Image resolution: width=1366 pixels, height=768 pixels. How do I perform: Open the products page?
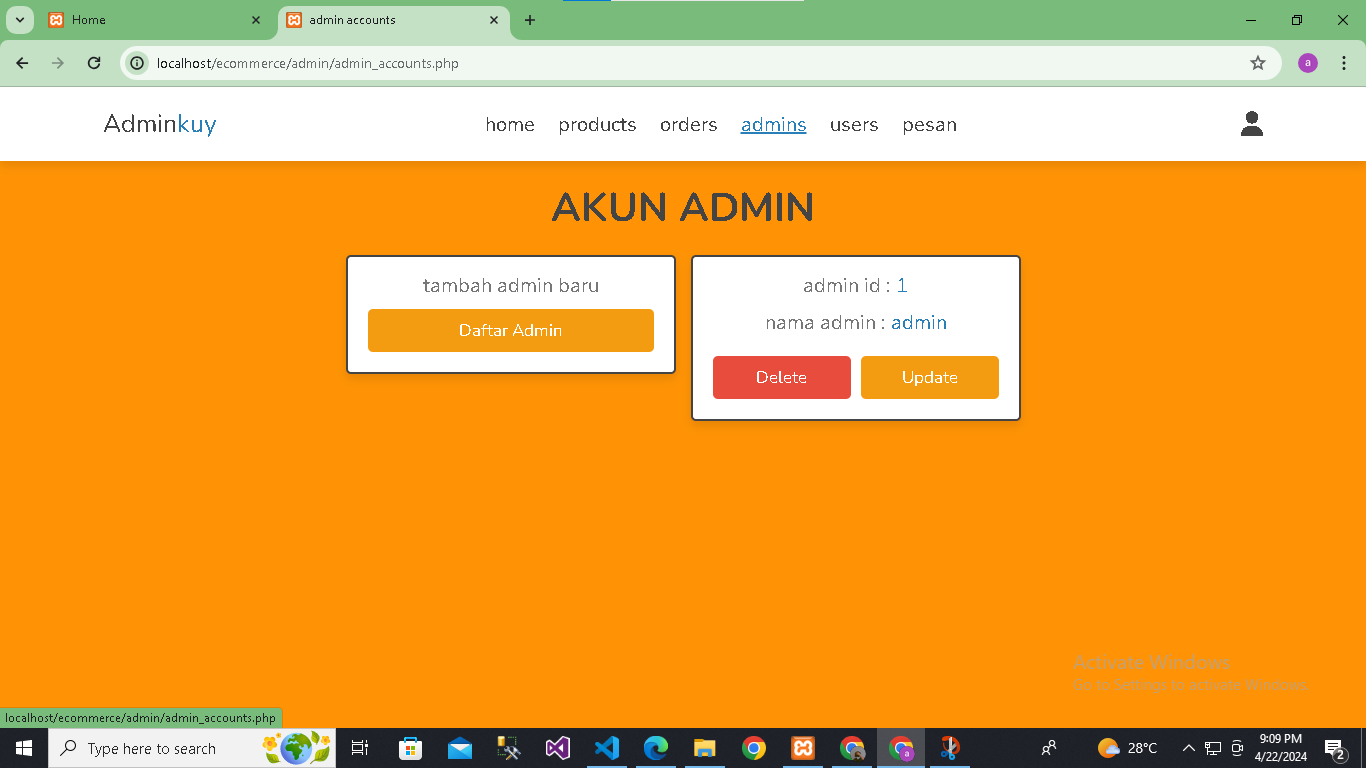click(597, 124)
